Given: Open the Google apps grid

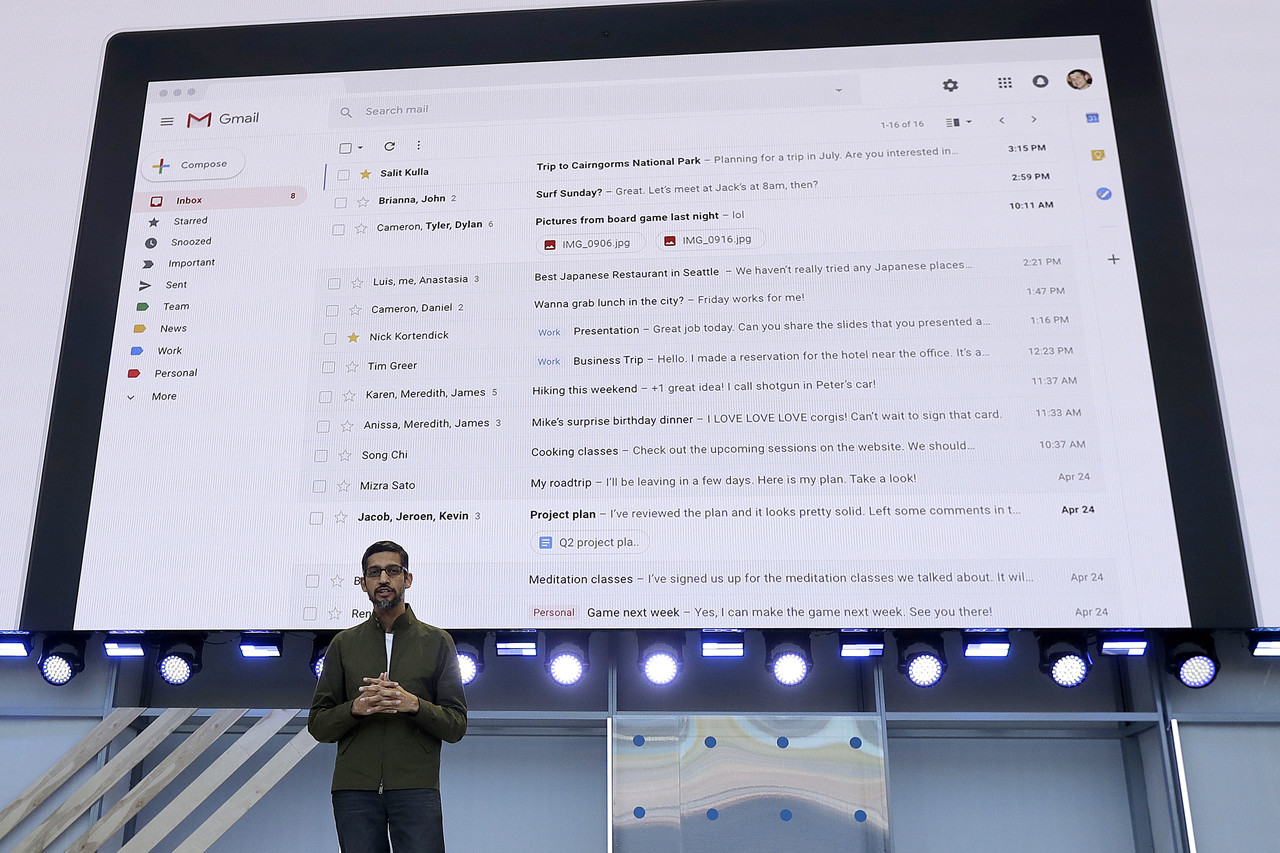Looking at the screenshot, I should (x=1005, y=83).
